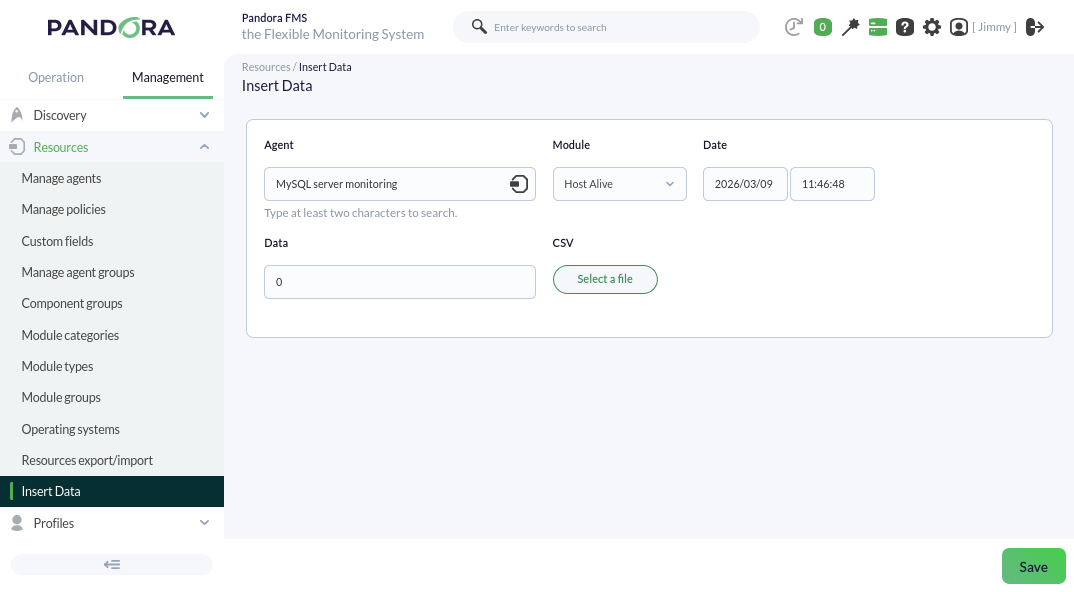Screen dimensions: 1074x592
Task: Open the autorefresh clock icon
Action: coord(793,27)
